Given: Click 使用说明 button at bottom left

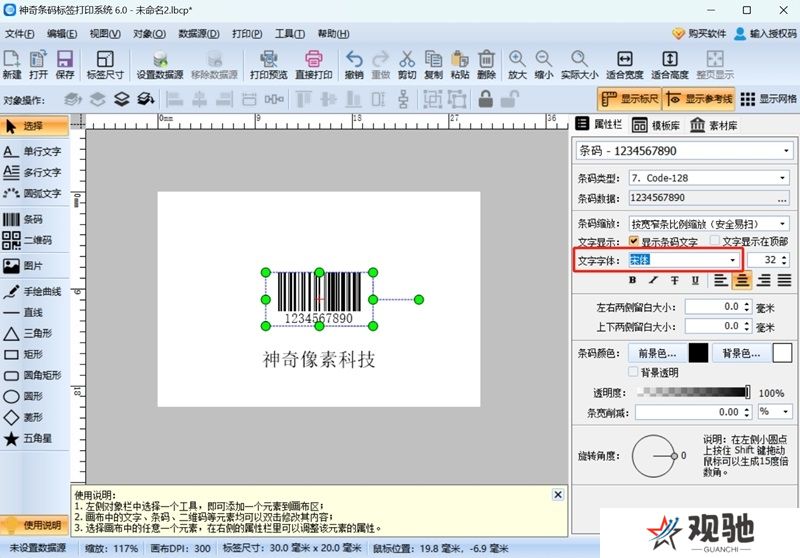Looking at the screenshot, I should click(x=34, y=525).
